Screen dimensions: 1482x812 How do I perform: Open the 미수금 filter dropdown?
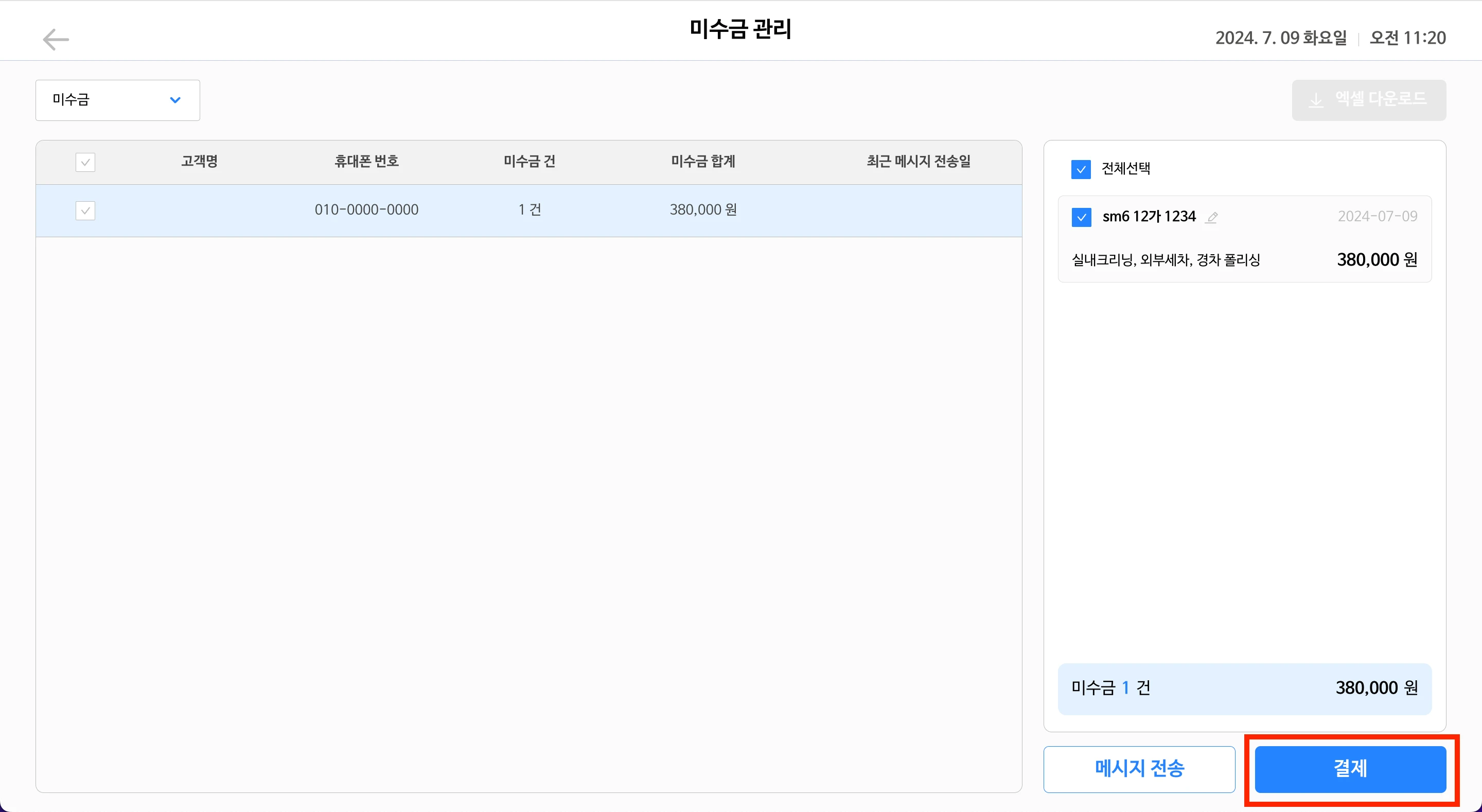(x=118, y=100)
